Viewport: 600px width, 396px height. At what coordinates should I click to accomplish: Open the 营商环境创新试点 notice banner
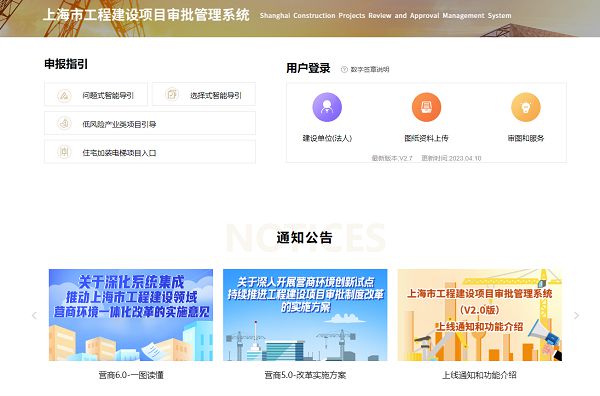(305, 315)
